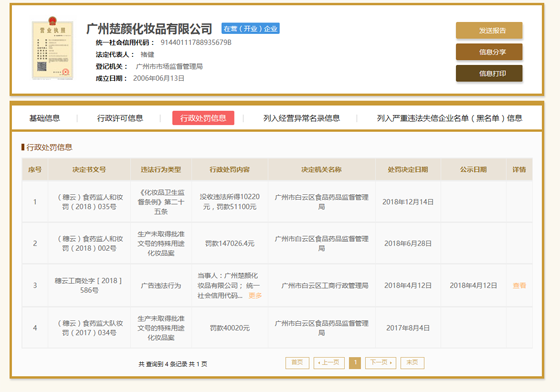Select the 行政处罚信息 tab
560x392 pixels.
[x=203, y=118]
